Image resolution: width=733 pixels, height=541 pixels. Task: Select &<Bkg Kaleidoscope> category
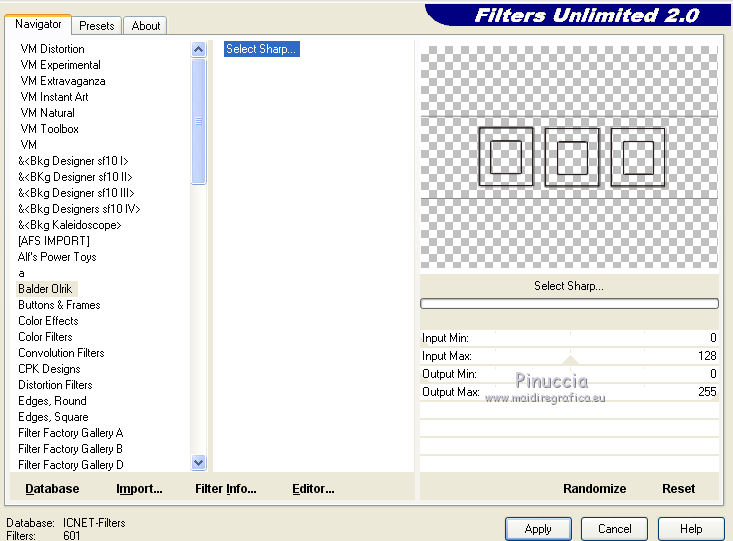pyautogui.click(x=69, y=225)
